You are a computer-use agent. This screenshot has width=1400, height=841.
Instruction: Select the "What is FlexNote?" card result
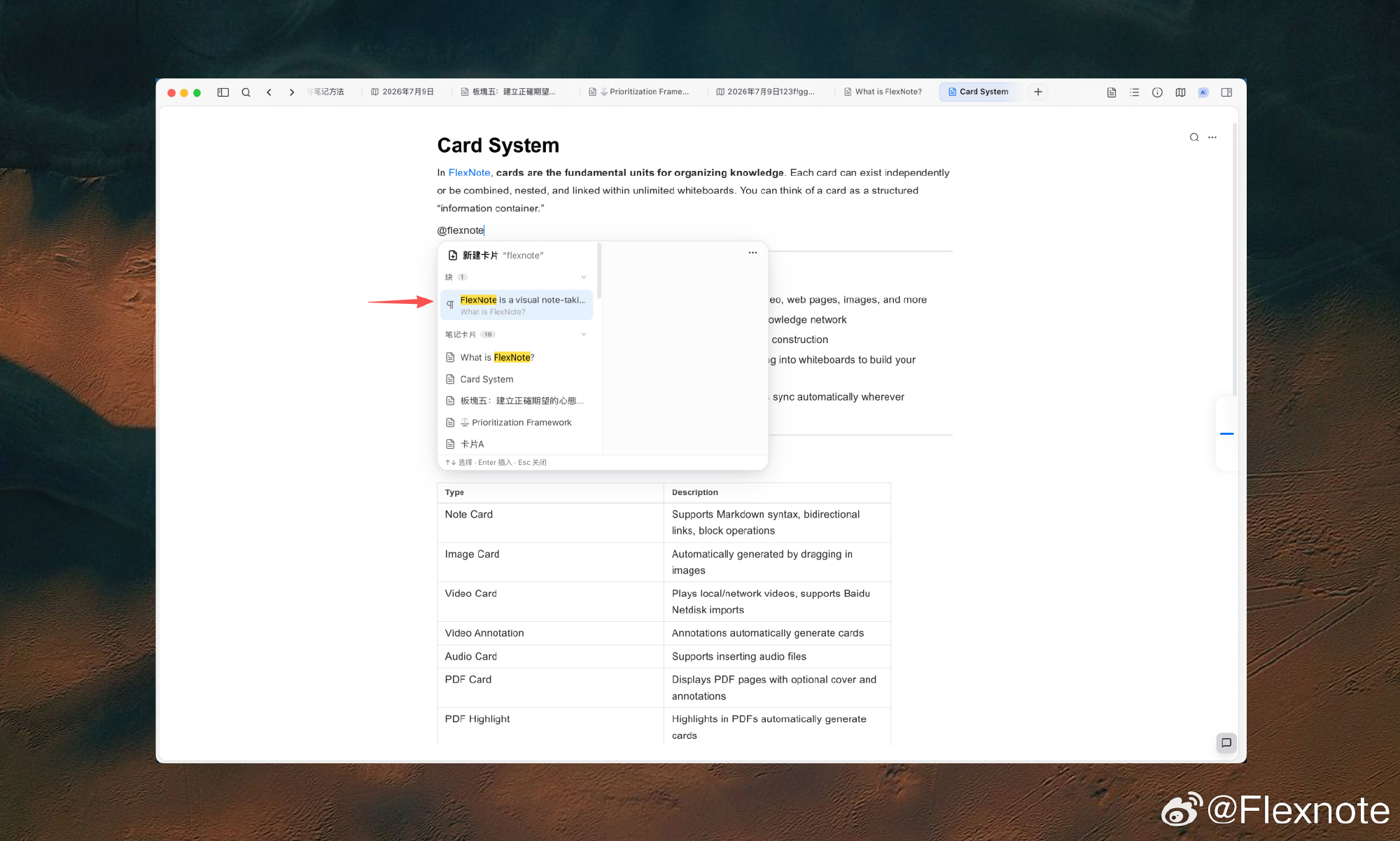517,357
